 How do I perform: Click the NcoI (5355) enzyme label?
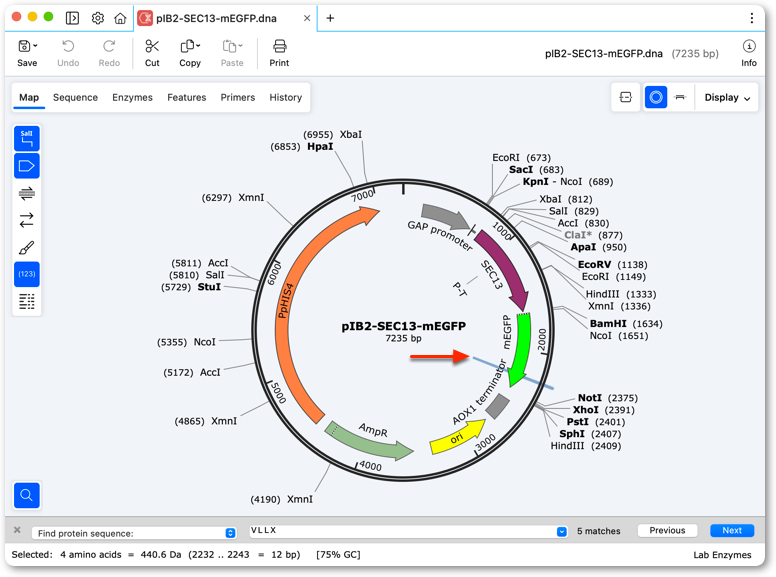(x=186, y=342)
